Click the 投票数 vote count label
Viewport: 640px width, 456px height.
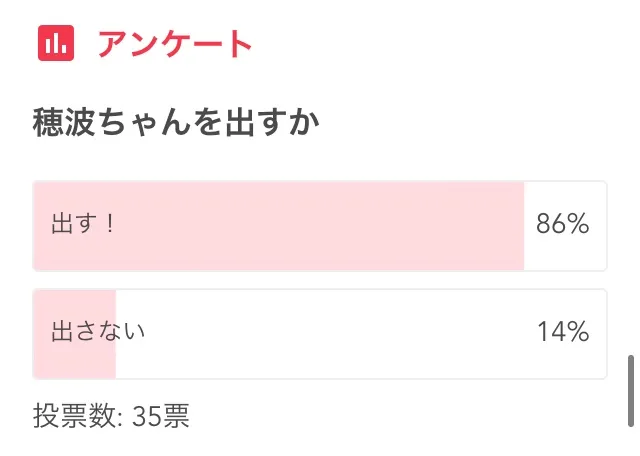click(78, 415)
